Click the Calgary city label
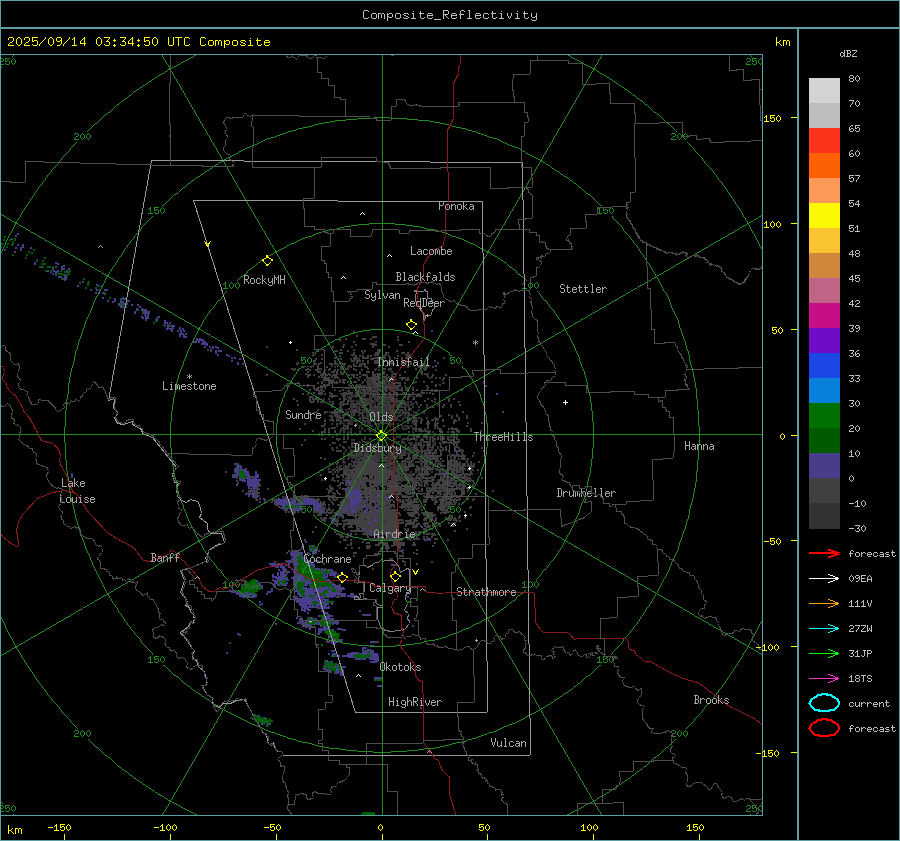 pos(390,588)
